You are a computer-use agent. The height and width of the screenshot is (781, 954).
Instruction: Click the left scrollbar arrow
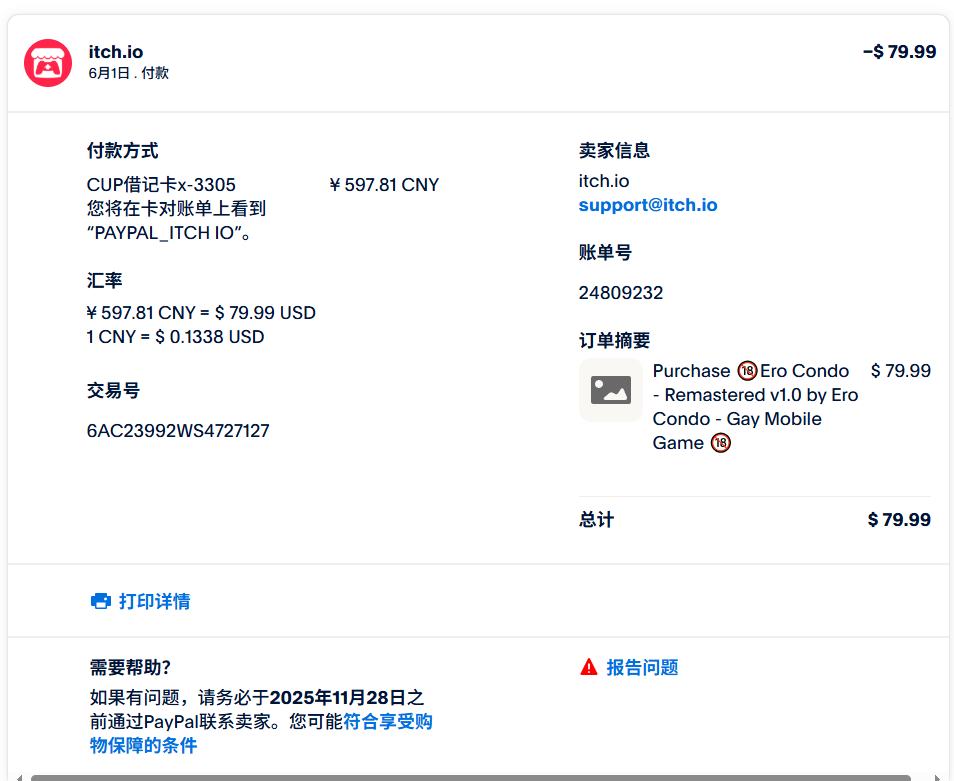19,777
